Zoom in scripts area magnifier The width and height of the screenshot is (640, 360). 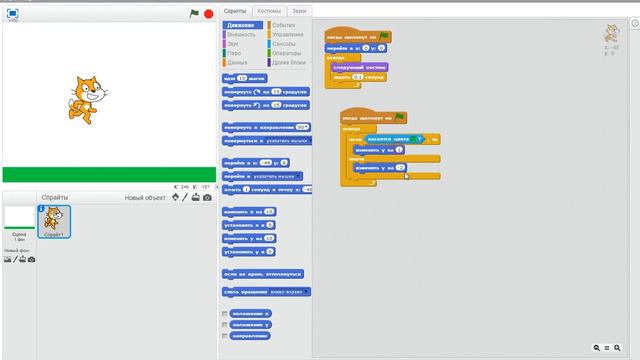pyautogui.click(x=617, y=348)
